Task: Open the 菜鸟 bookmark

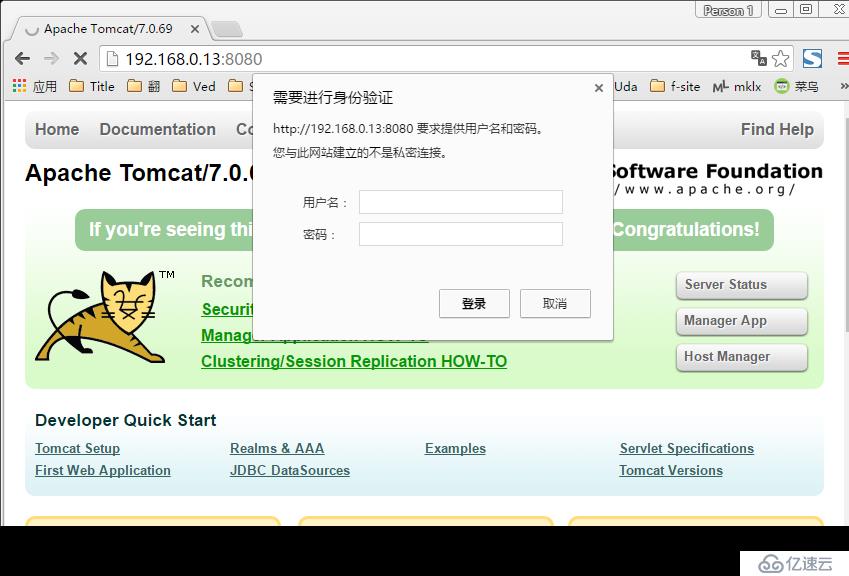Action: pyautogui.click(x=796, y=86)
